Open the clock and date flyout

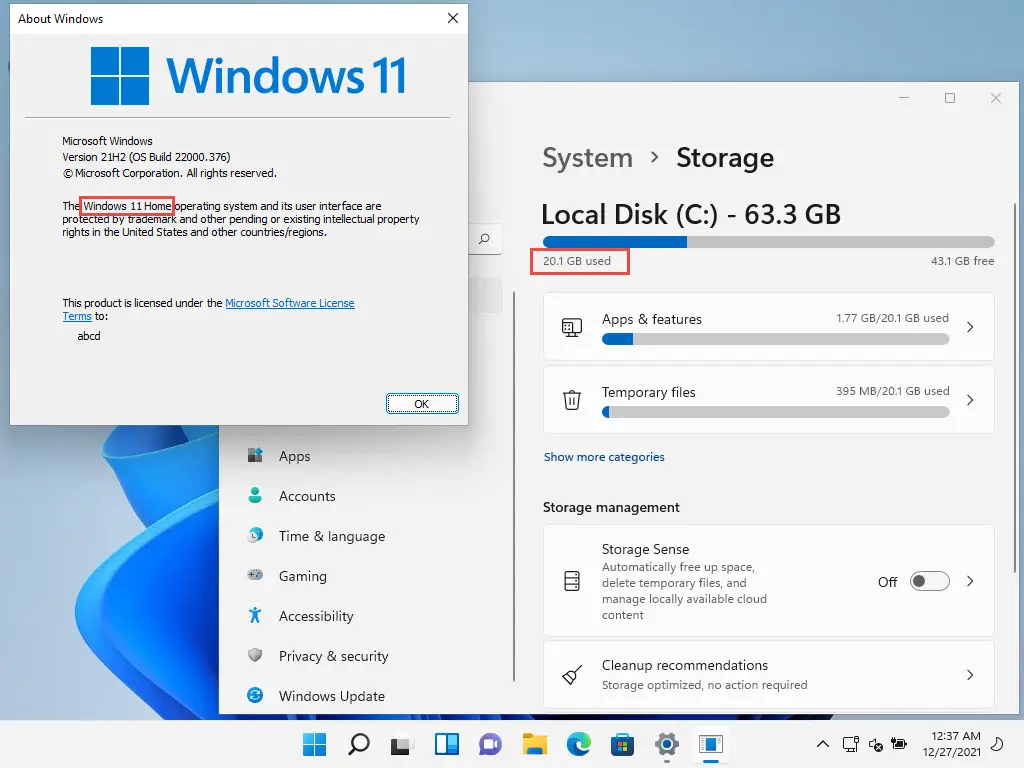tap(952, 744)
